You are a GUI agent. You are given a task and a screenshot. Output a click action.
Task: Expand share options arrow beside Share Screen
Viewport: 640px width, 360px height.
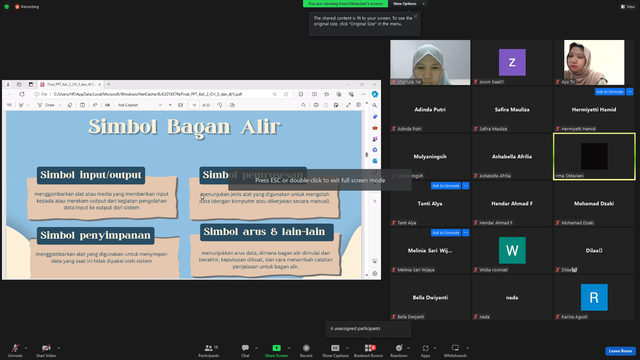click(x=289, y=348)
